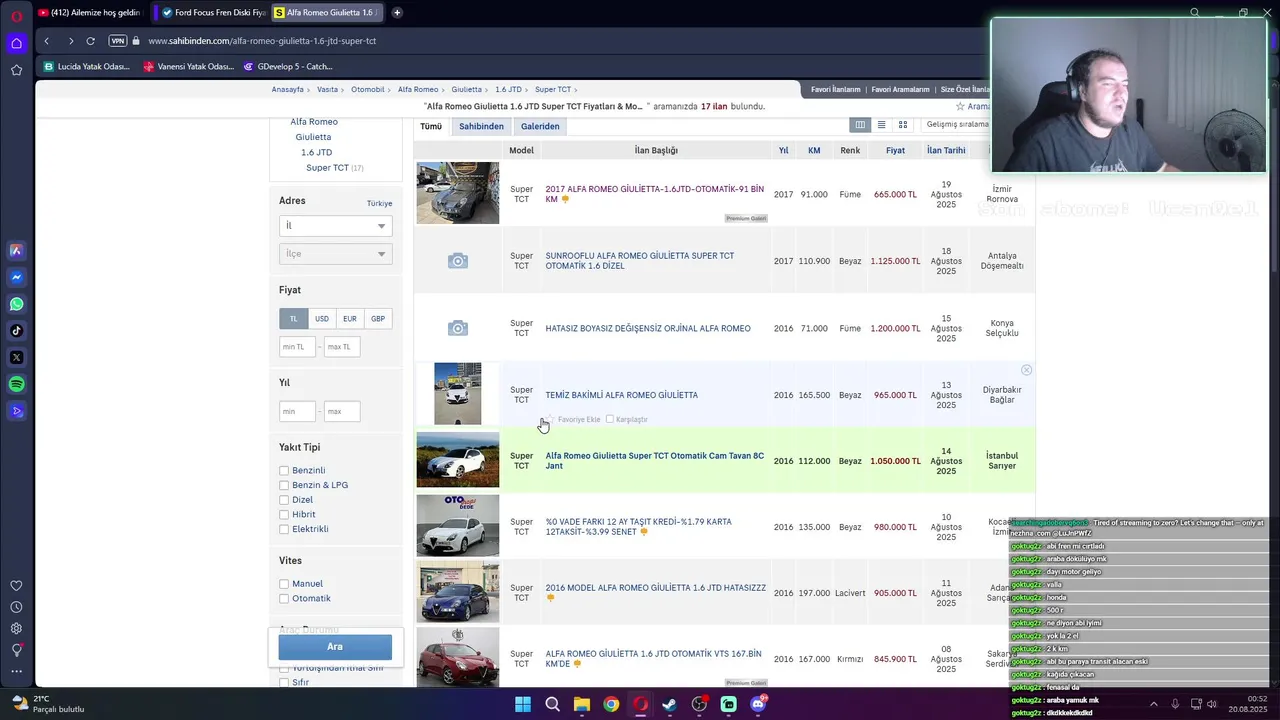Screen dimensions: 1280x720
Task: Open the 2017 Füme 91 BİN KM listing title
Action: click(654, 194)
